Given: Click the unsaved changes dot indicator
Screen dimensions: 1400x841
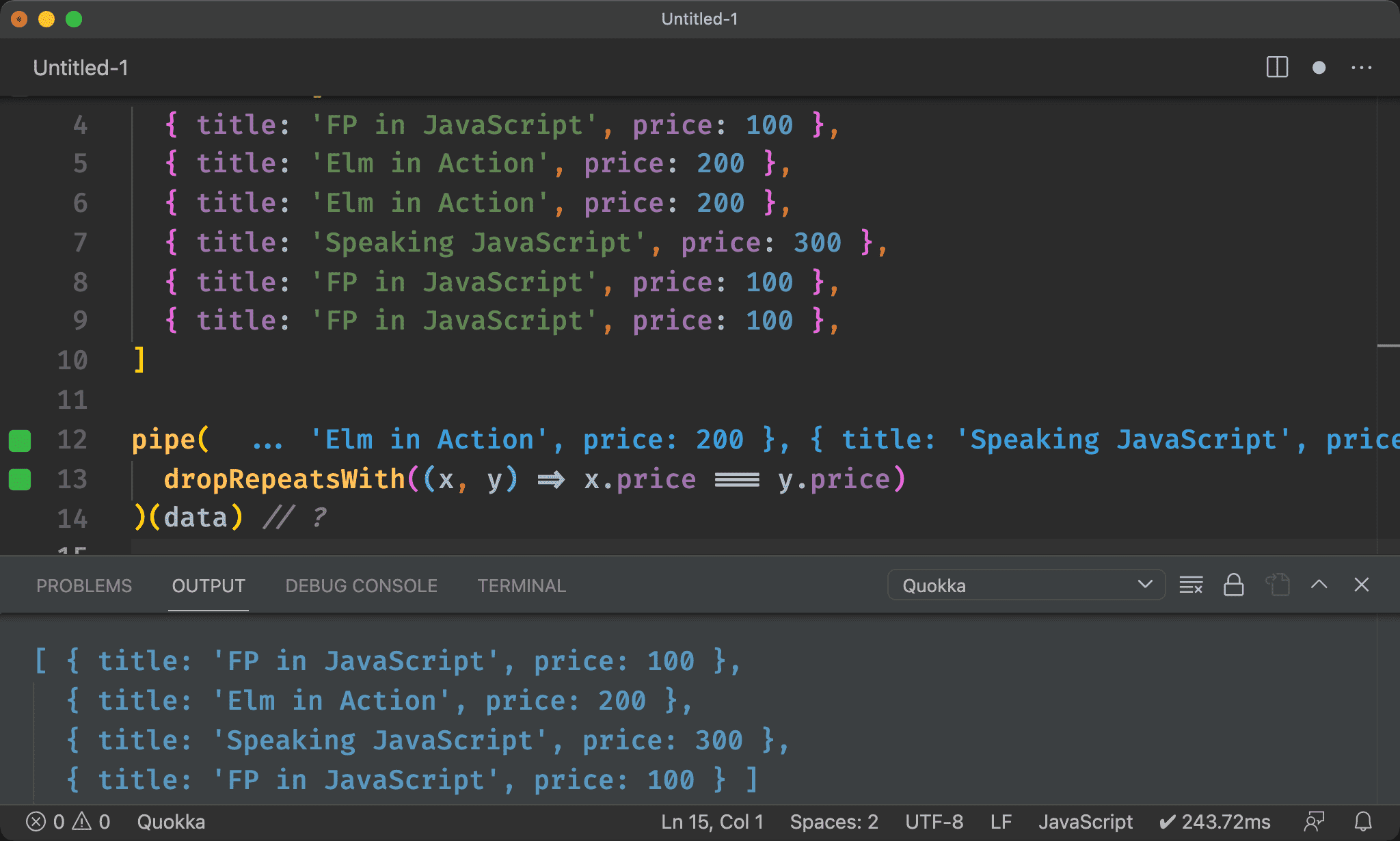Looking at the screenshot, I should click(1319, 68).
